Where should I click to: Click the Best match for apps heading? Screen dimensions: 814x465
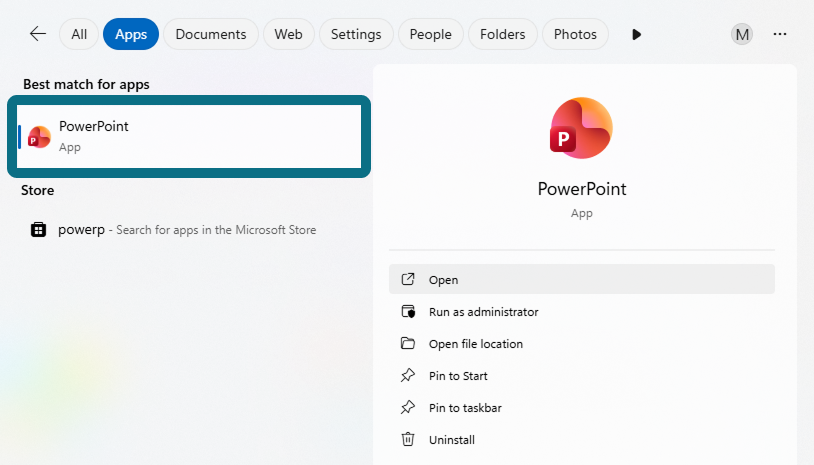(x=86, y=85)
